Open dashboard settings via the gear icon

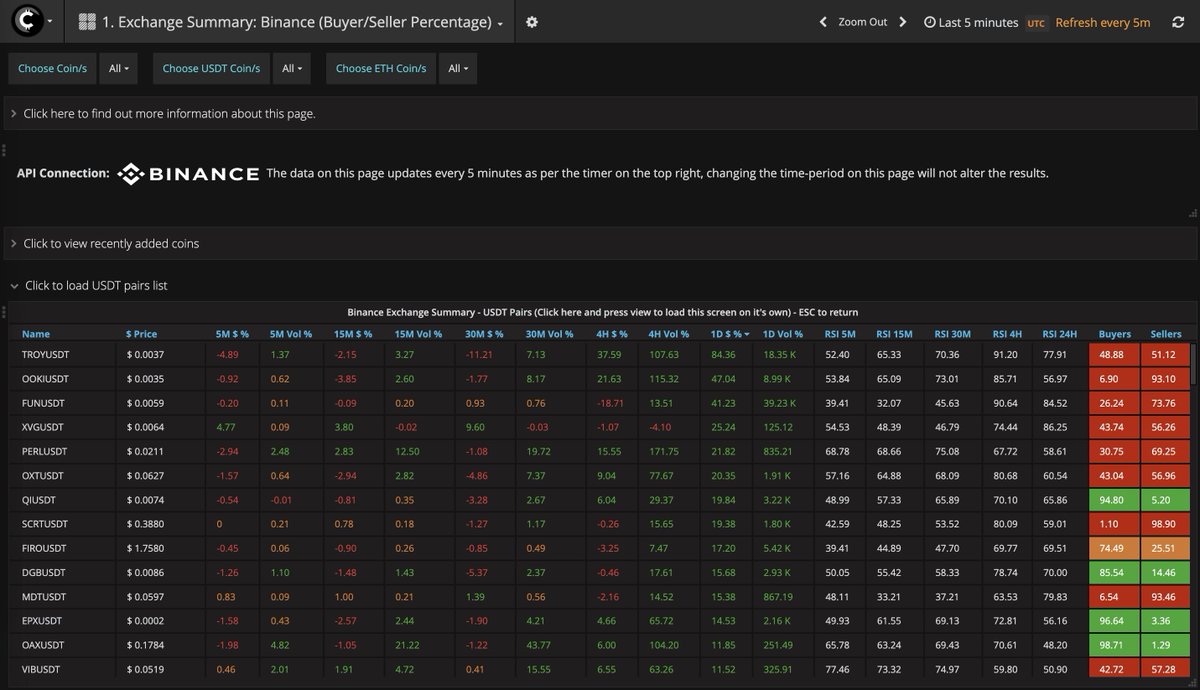[531, 21]
